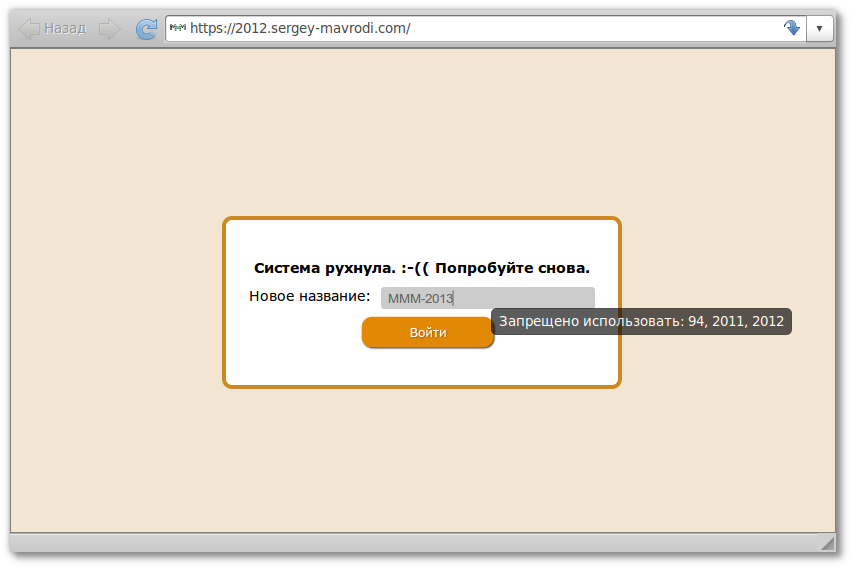This screenshot has height=569, width=853.
Task: Click the Новое название: label
Action: click(x=310, y=296)
